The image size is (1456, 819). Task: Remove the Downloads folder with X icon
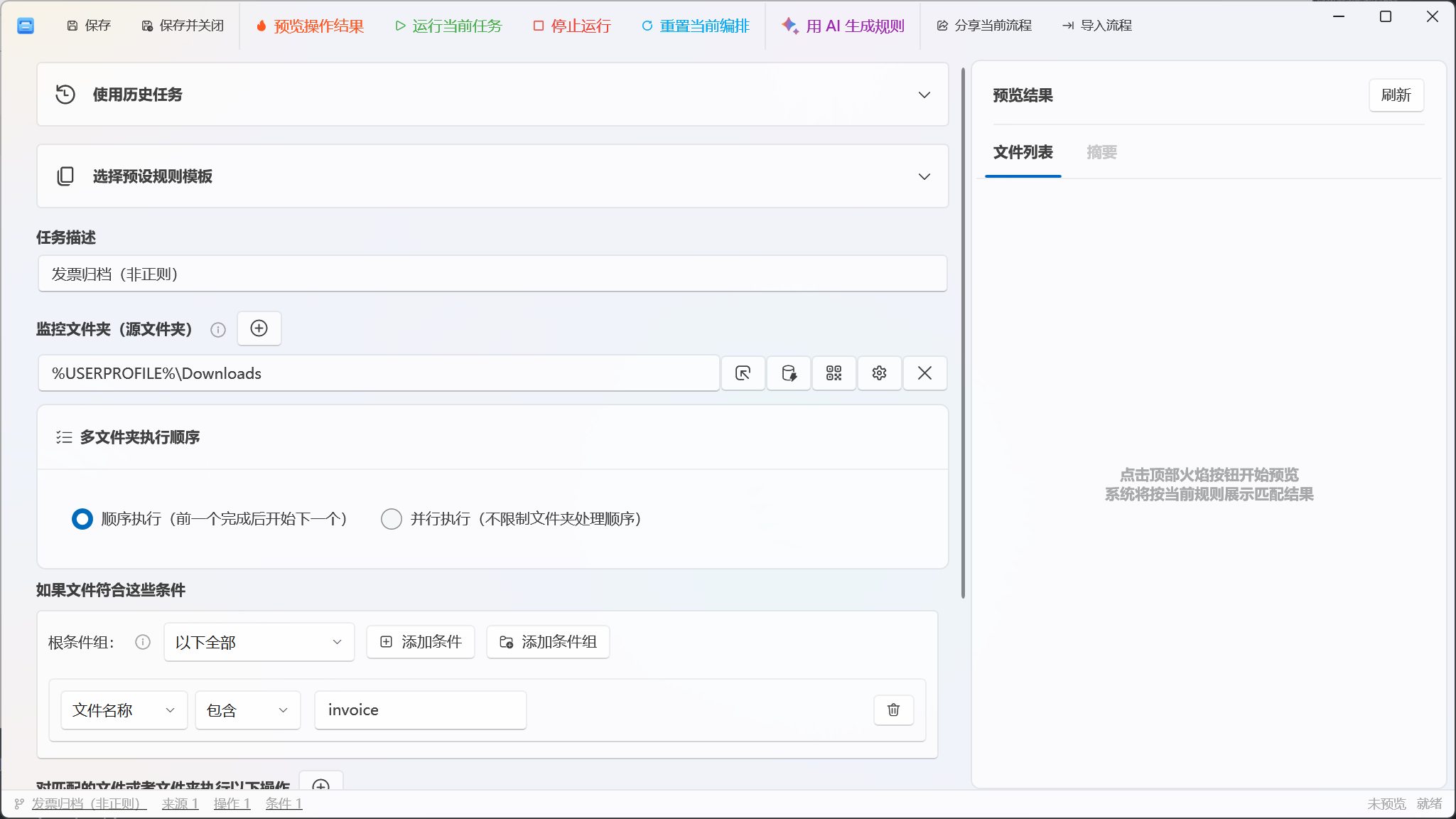[925, 373]
